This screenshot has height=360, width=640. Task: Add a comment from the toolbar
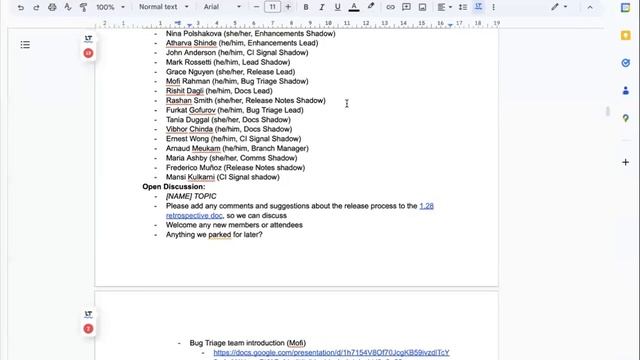point(406,7)
